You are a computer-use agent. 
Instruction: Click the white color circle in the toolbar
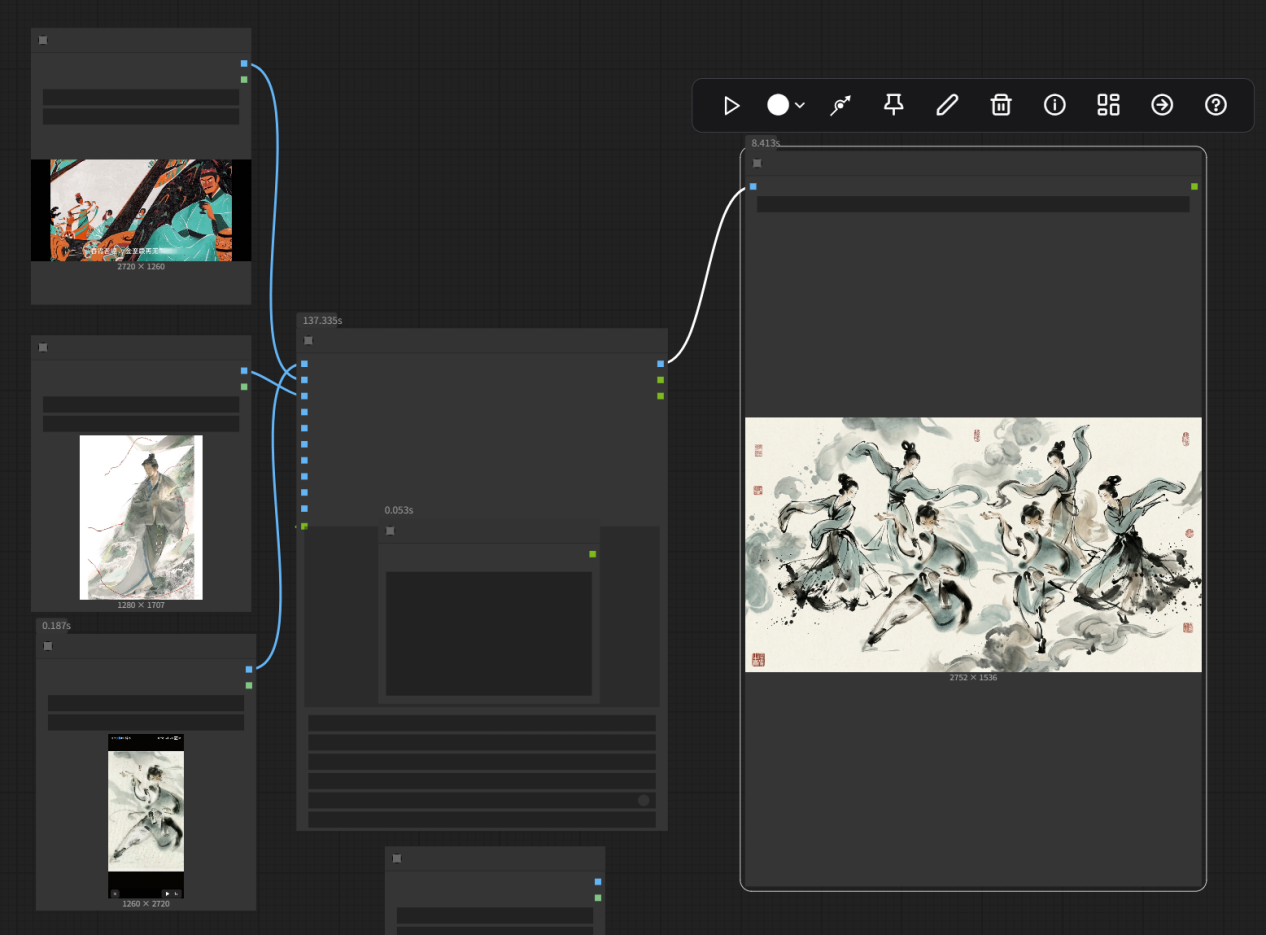click(x=778, y=105)
